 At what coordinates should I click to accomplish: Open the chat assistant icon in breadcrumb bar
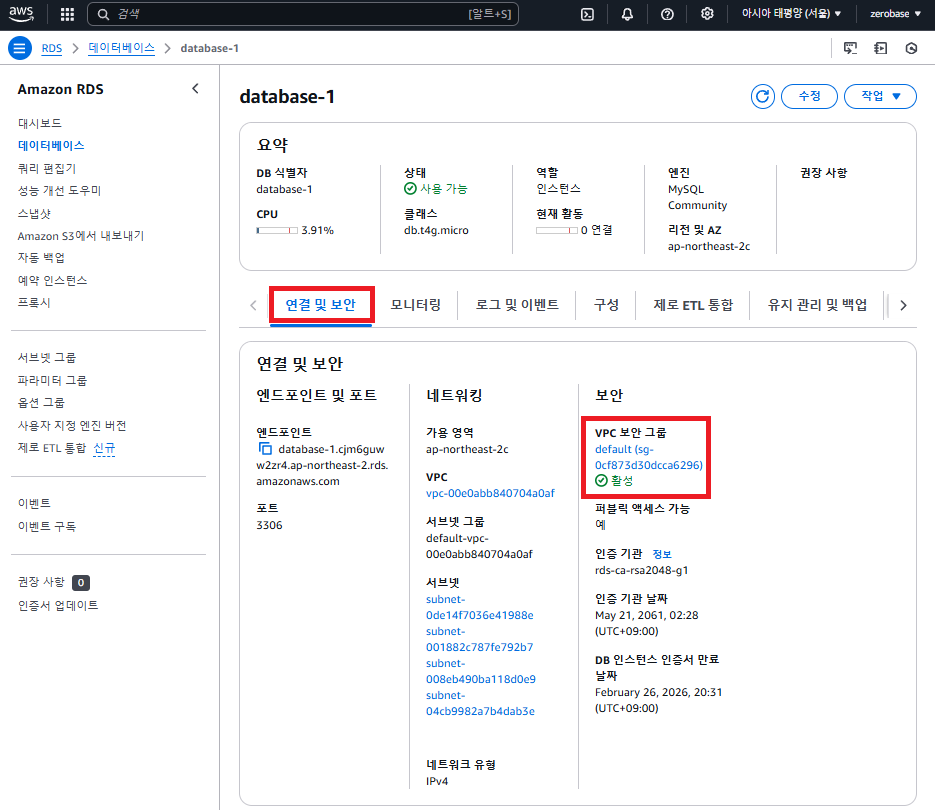coord(850,48)
